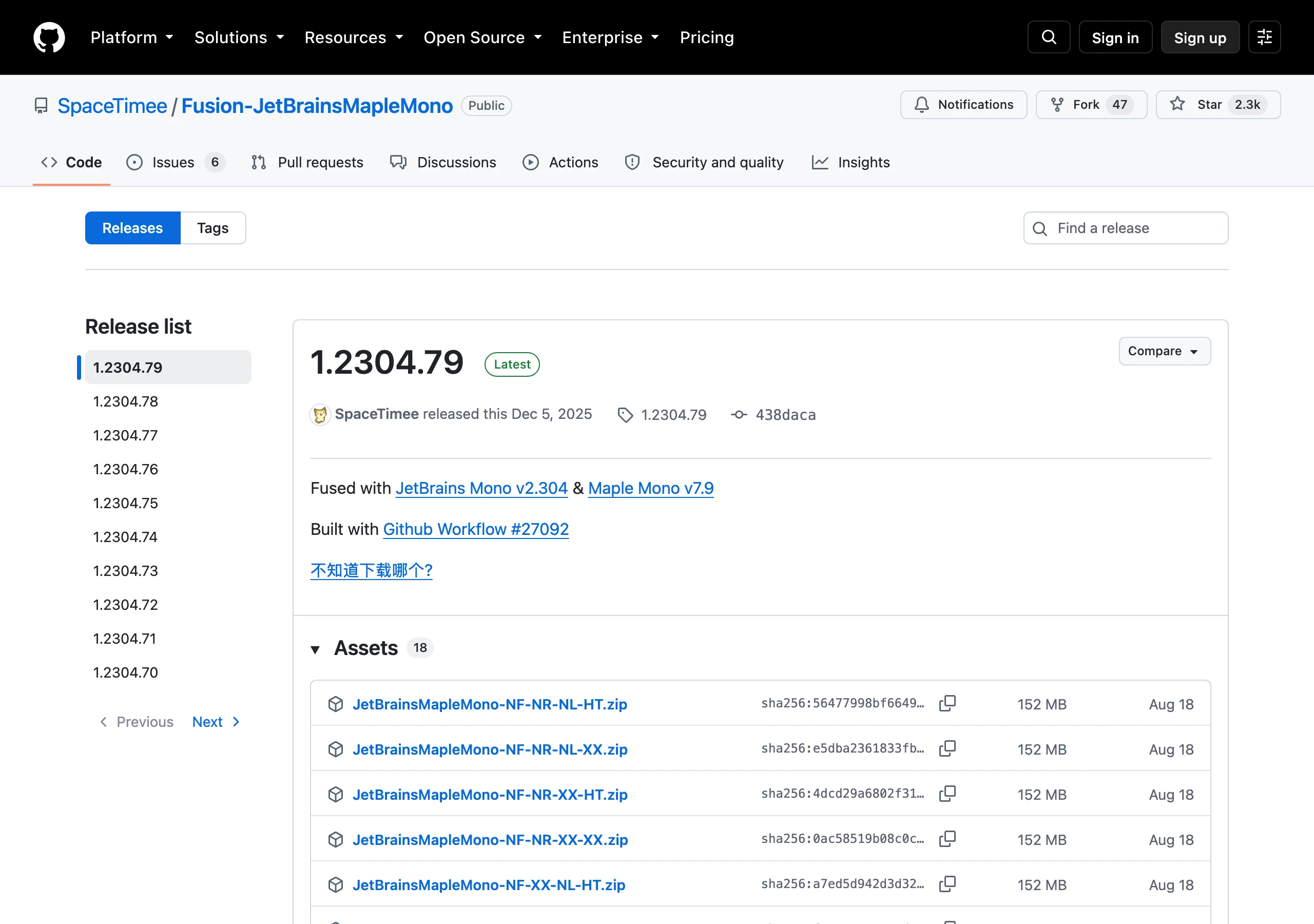1314x924 pixels.
Task: Click the SpaceTimee avatar image
Action: [320, 414]
